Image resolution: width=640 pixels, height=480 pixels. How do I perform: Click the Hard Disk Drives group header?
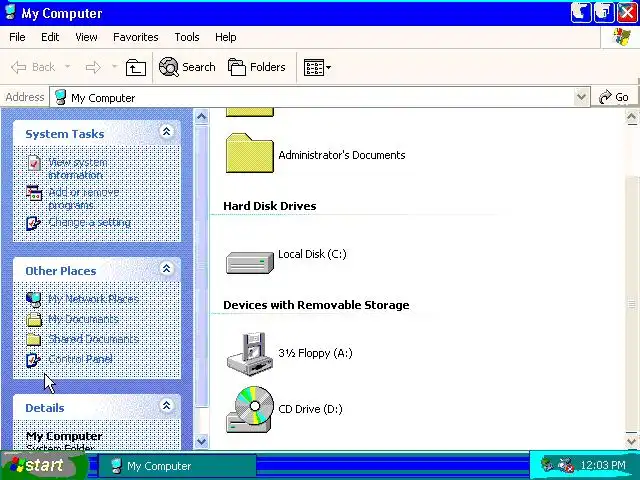coord(269,206)
